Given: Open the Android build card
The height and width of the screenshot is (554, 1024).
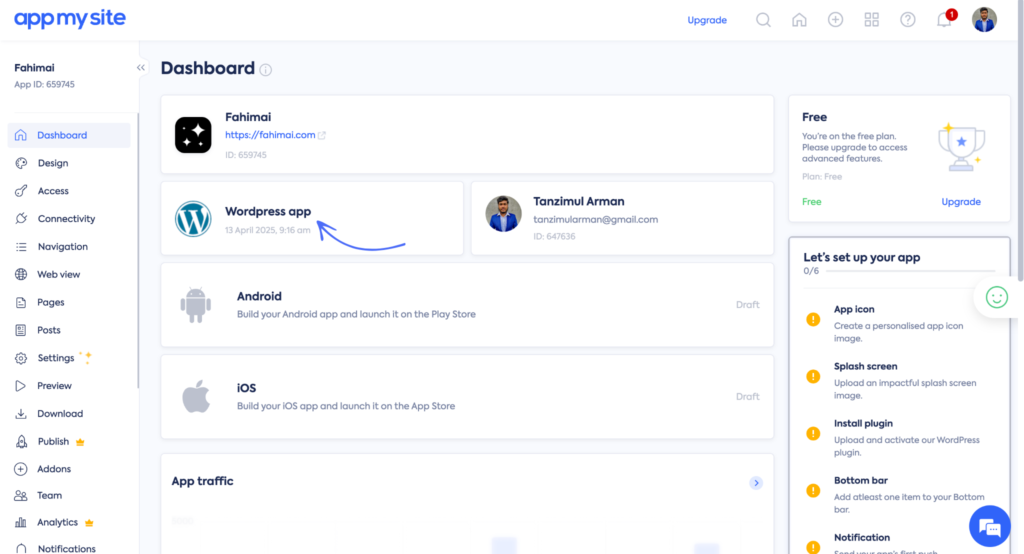Looking at the screenshot, I should [467, 304].
